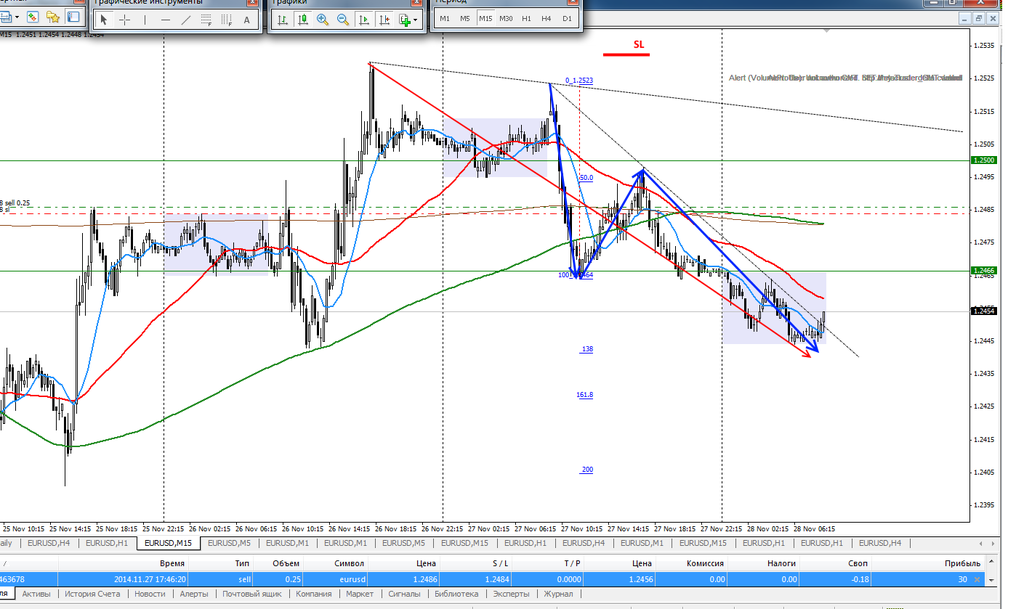Screen dimensions: 1024x609
Task: Click the 161.8 Fibonacci level label
Action: (x=584, y=395)
